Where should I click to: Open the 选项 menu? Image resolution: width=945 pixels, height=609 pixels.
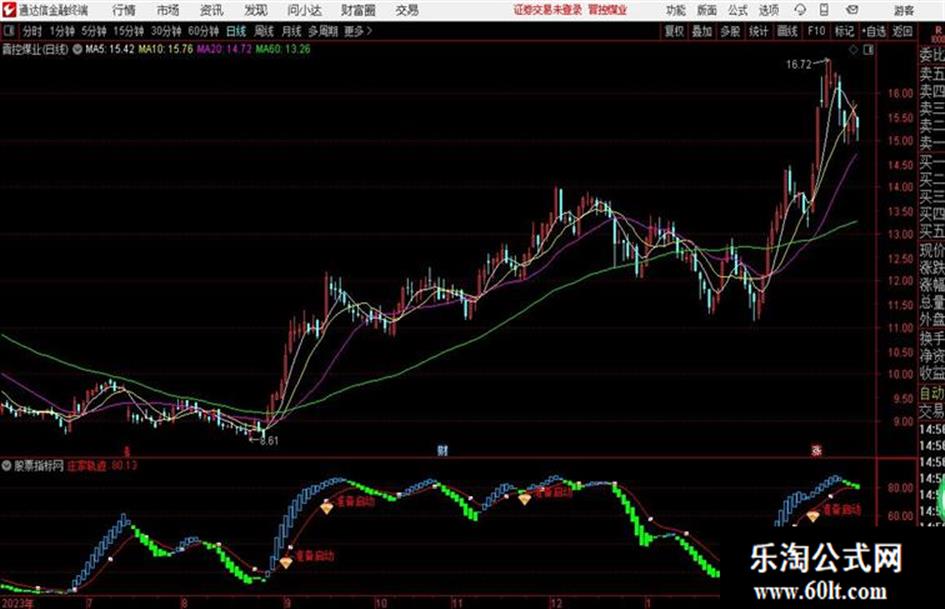pos(768,10)
